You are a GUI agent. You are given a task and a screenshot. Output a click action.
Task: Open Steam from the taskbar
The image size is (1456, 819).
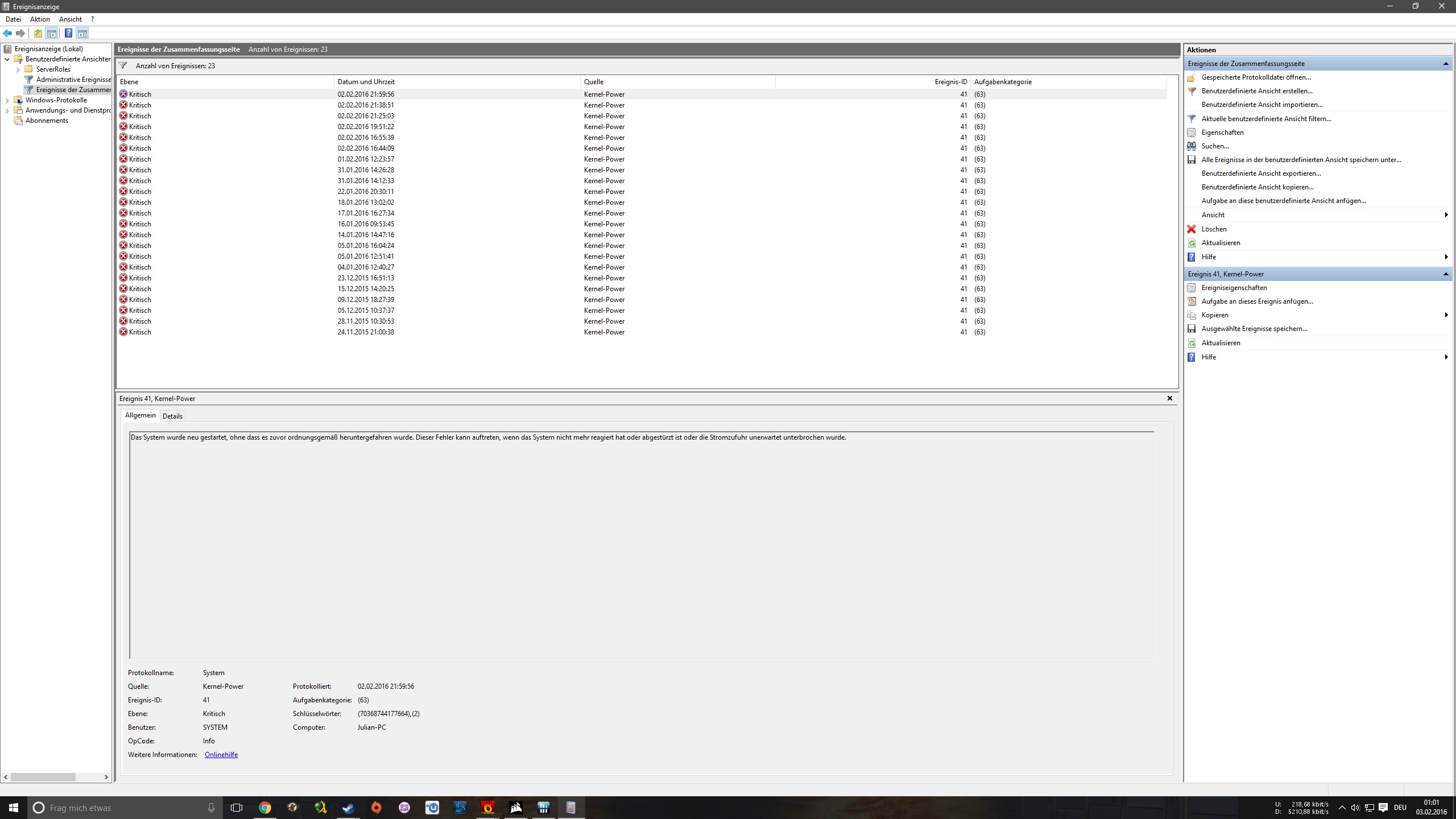click(348, 808)
